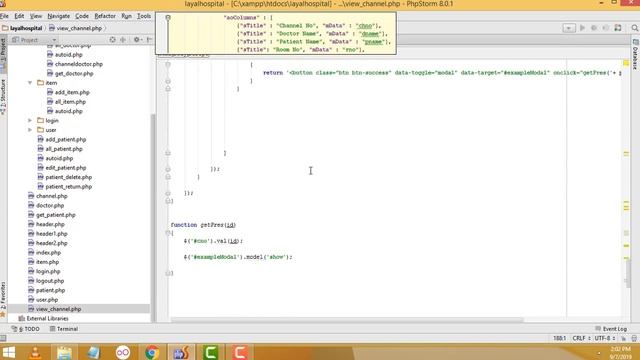Open Chrome from taskbar
This screenshot has height=360, width=640.
(x=152, y=352)
